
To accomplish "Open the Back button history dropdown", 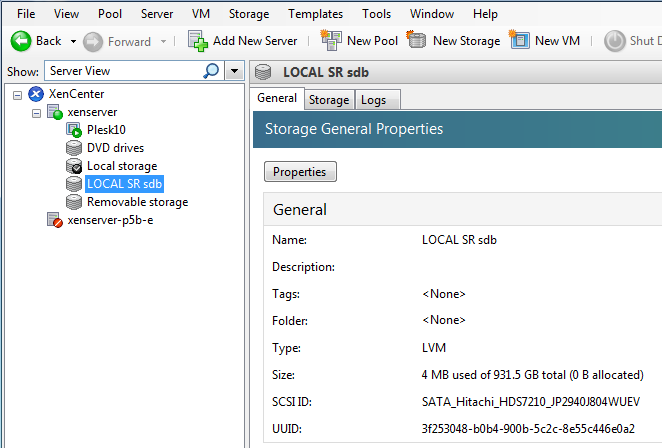I will [72, 41].
